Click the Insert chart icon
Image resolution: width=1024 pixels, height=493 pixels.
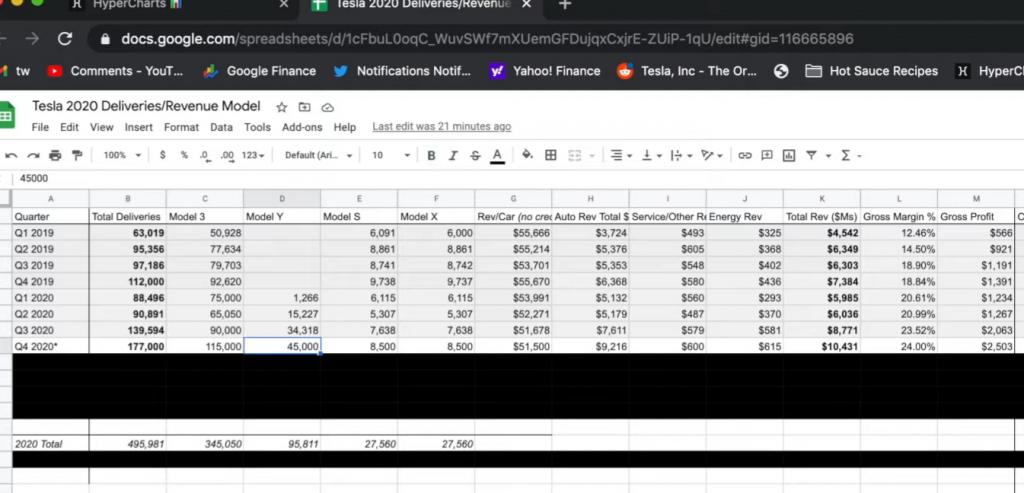pyautogui.click(x=788, y=155)
